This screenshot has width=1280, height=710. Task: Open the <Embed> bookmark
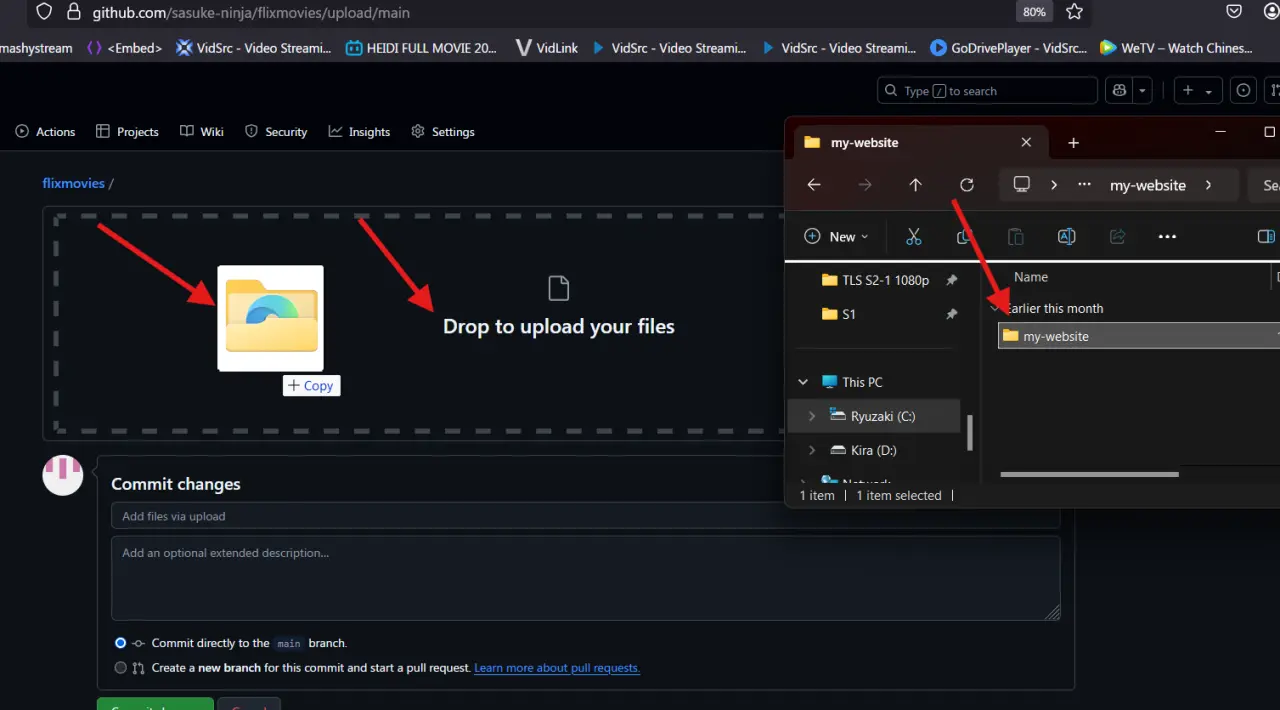125,48
